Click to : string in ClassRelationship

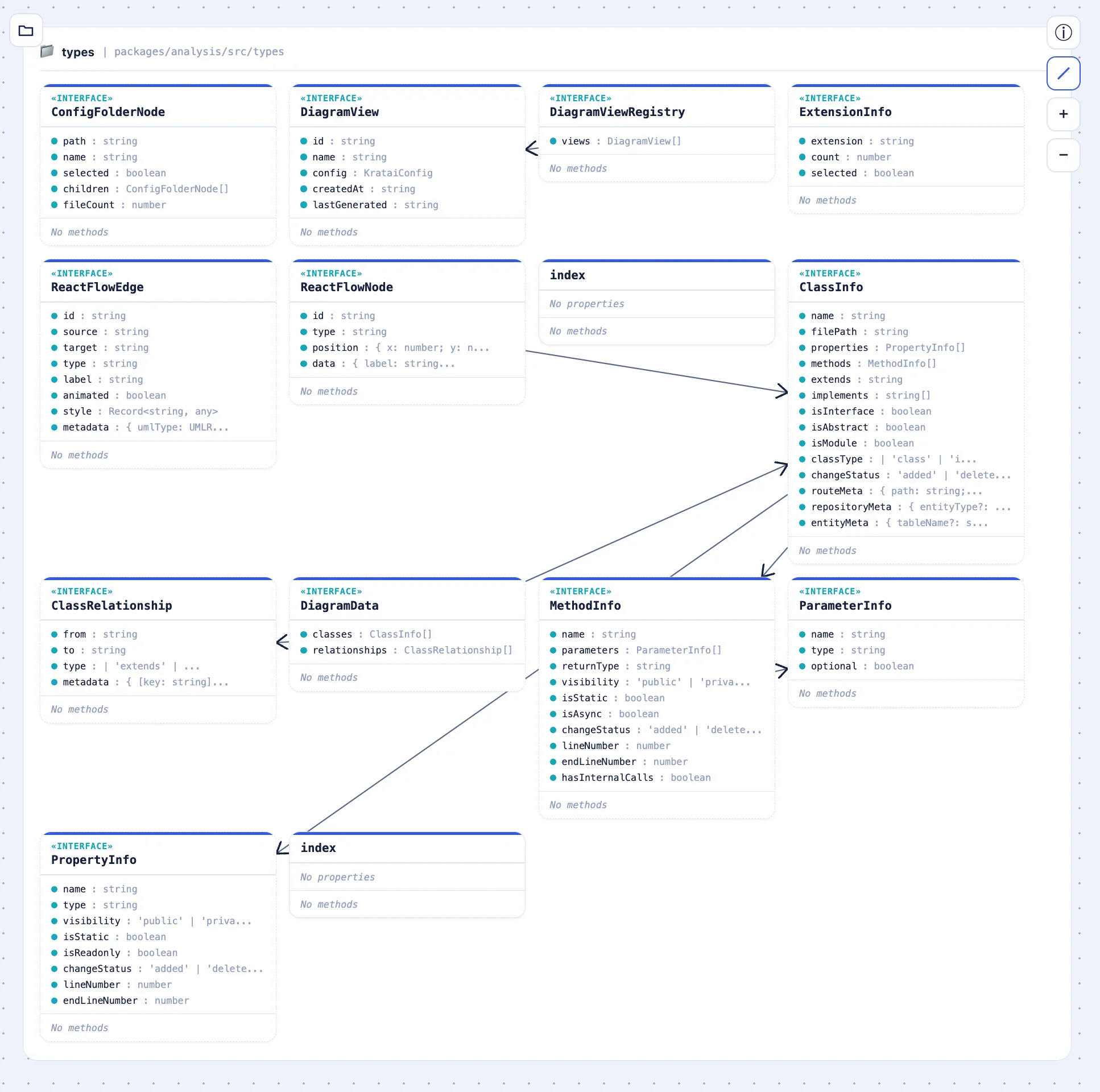click(x=89, y=650)
